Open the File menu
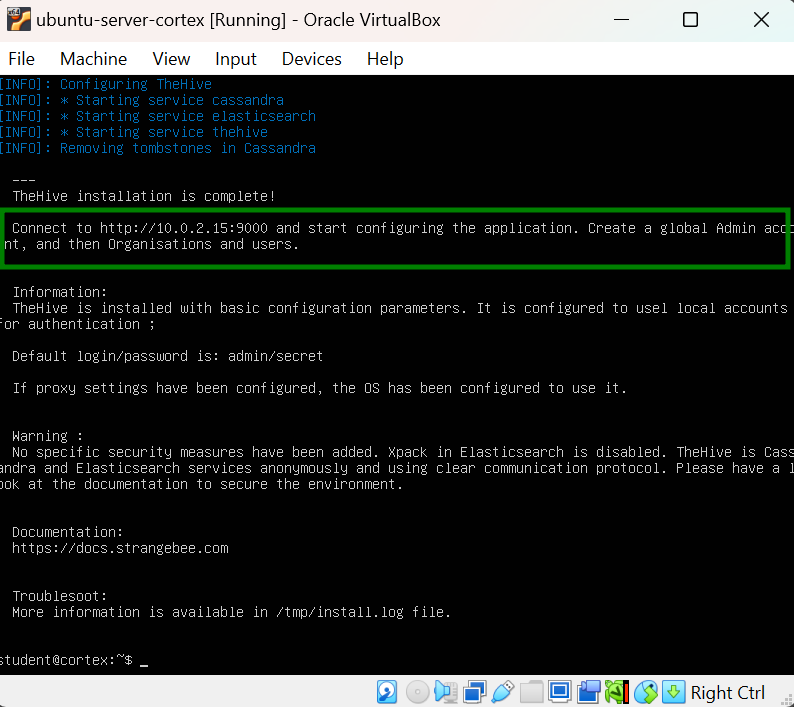This screenshot has height=707, width=794. (x=21, y=59)
